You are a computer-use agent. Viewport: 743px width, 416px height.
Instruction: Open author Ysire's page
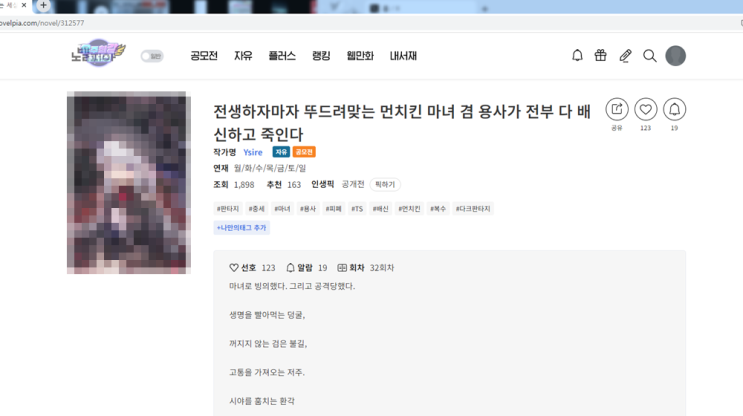pyautogui.click(x=253, y=152)
